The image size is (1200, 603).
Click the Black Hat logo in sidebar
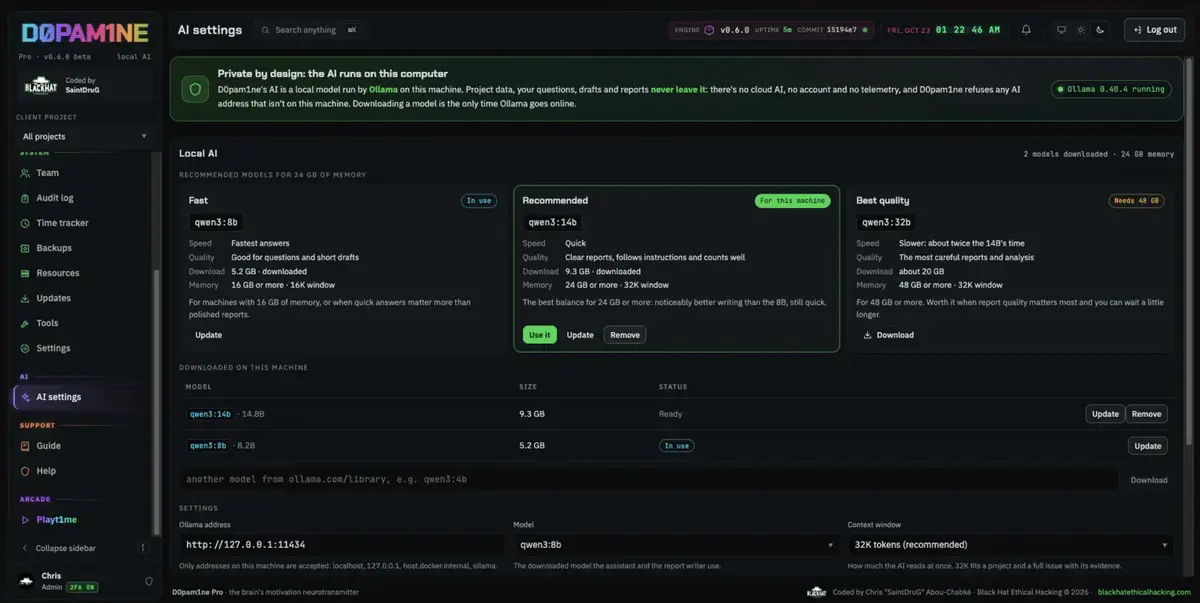(x=41, y=86)
